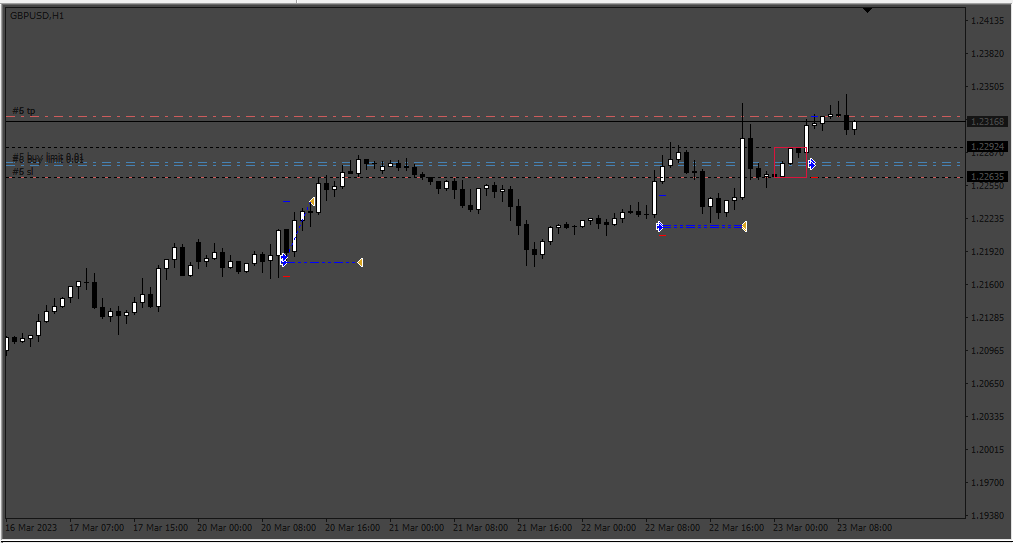Click the '17 Mar 07:00' time label

pos(96,527)
